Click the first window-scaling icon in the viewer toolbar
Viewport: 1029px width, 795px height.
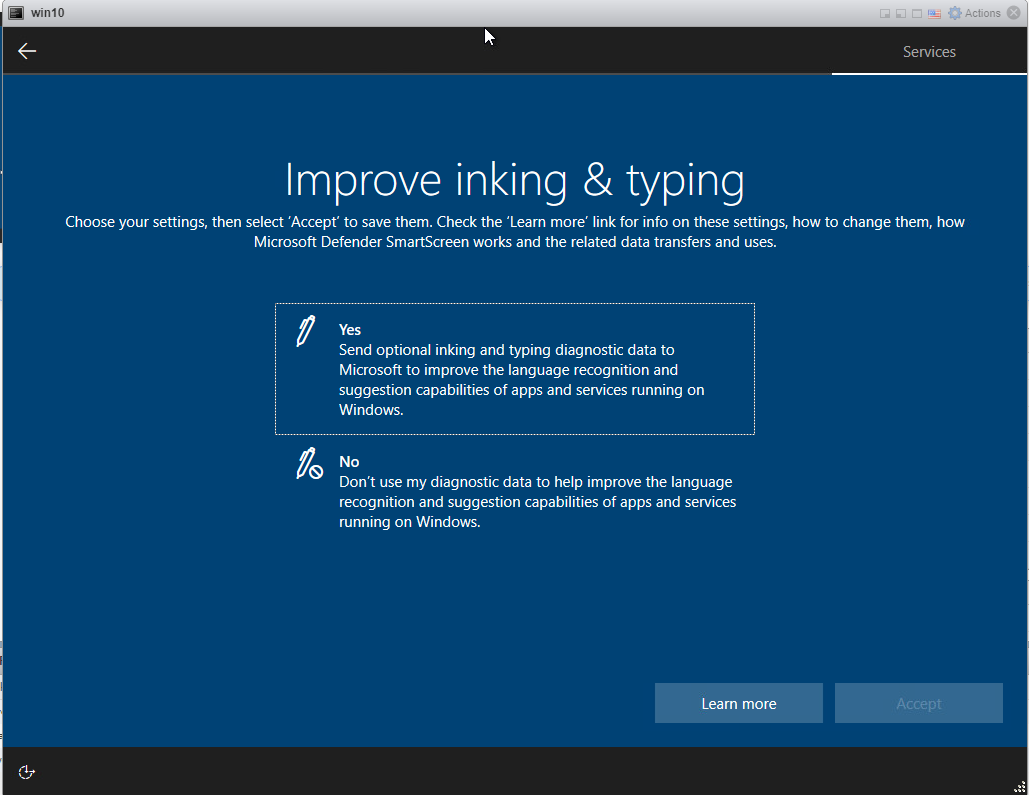pyautogui.click(x=883, y=12)
